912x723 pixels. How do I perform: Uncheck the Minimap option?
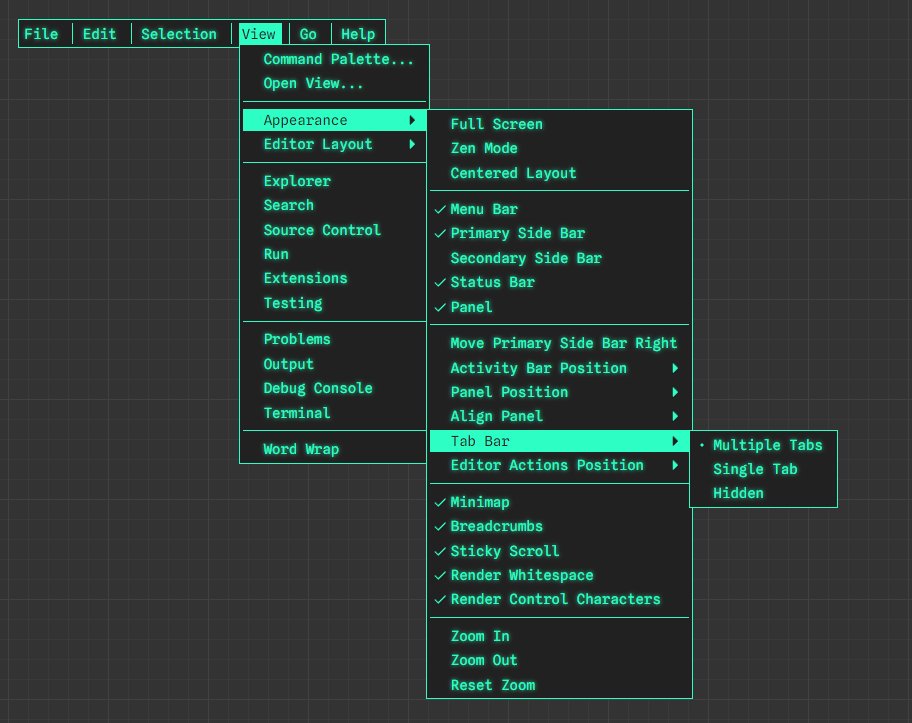pos(560,502)
